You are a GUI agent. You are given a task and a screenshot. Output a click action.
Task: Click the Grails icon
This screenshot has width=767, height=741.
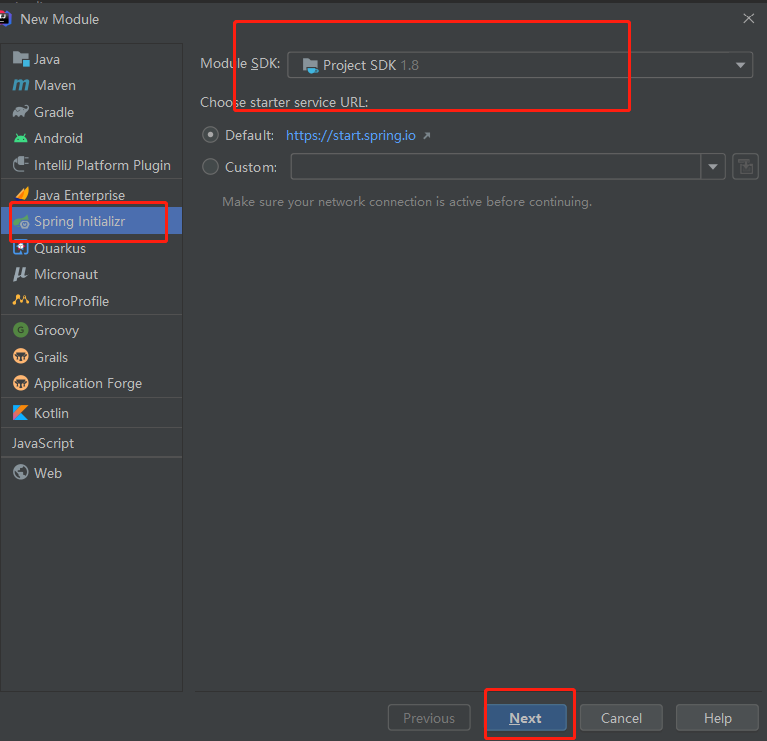point(21,357)
